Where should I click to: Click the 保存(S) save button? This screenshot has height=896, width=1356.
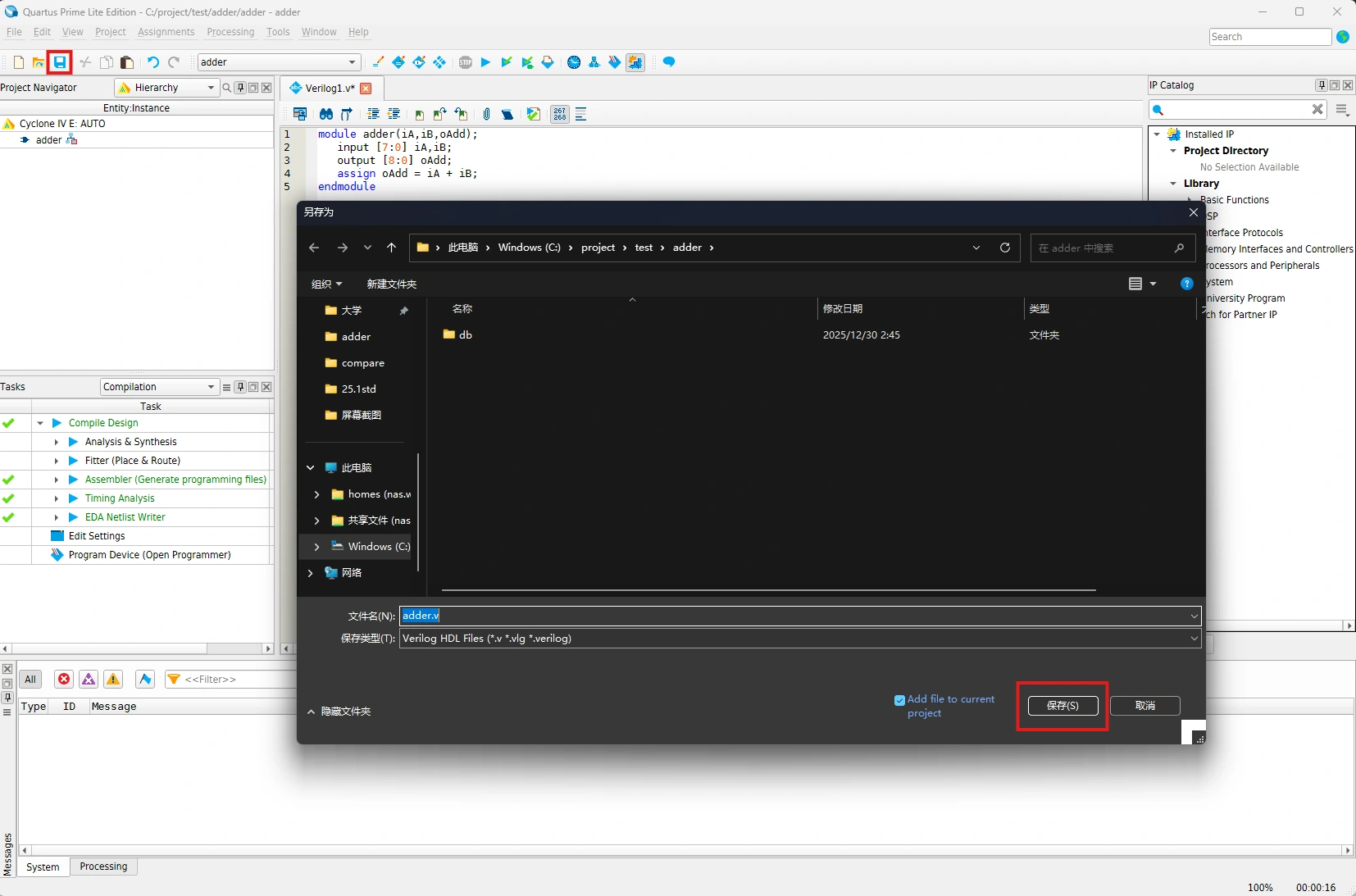click(1063, 706)
